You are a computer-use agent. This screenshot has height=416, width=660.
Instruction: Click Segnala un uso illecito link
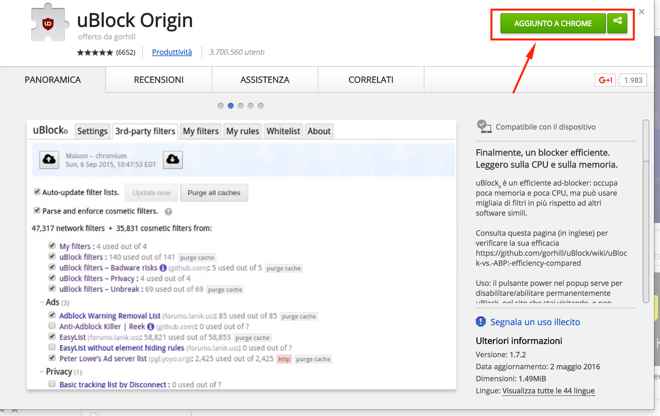pyautogui.click(x=535, y=322)
